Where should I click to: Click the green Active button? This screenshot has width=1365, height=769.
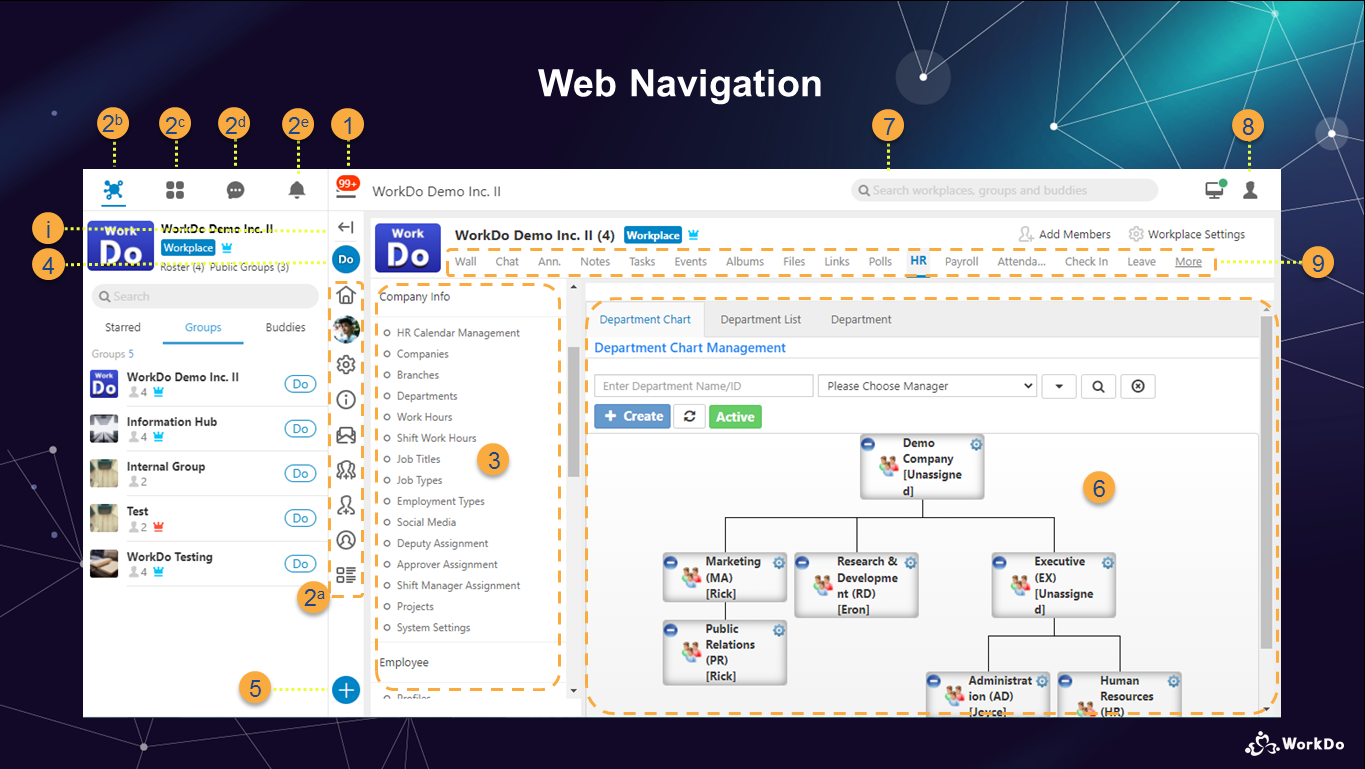735,416
